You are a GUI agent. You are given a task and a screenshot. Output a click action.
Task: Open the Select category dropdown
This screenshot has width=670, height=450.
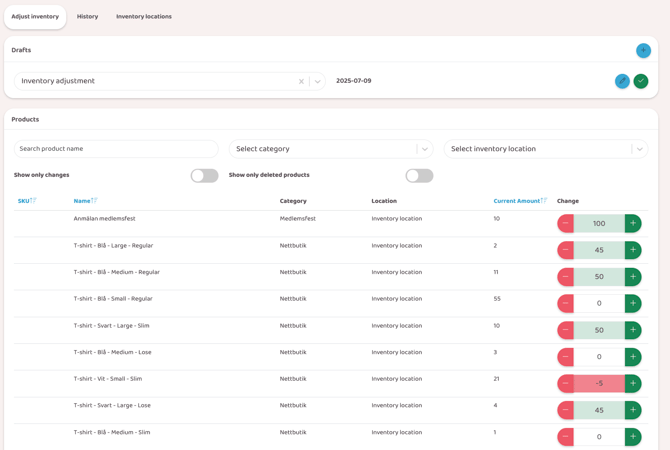tap(330, 149)
